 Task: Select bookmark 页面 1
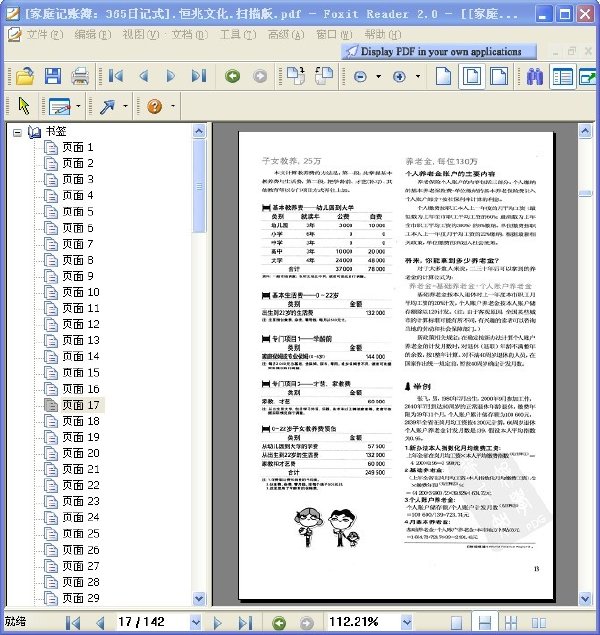pyautogui.click(x=77, y=147)
